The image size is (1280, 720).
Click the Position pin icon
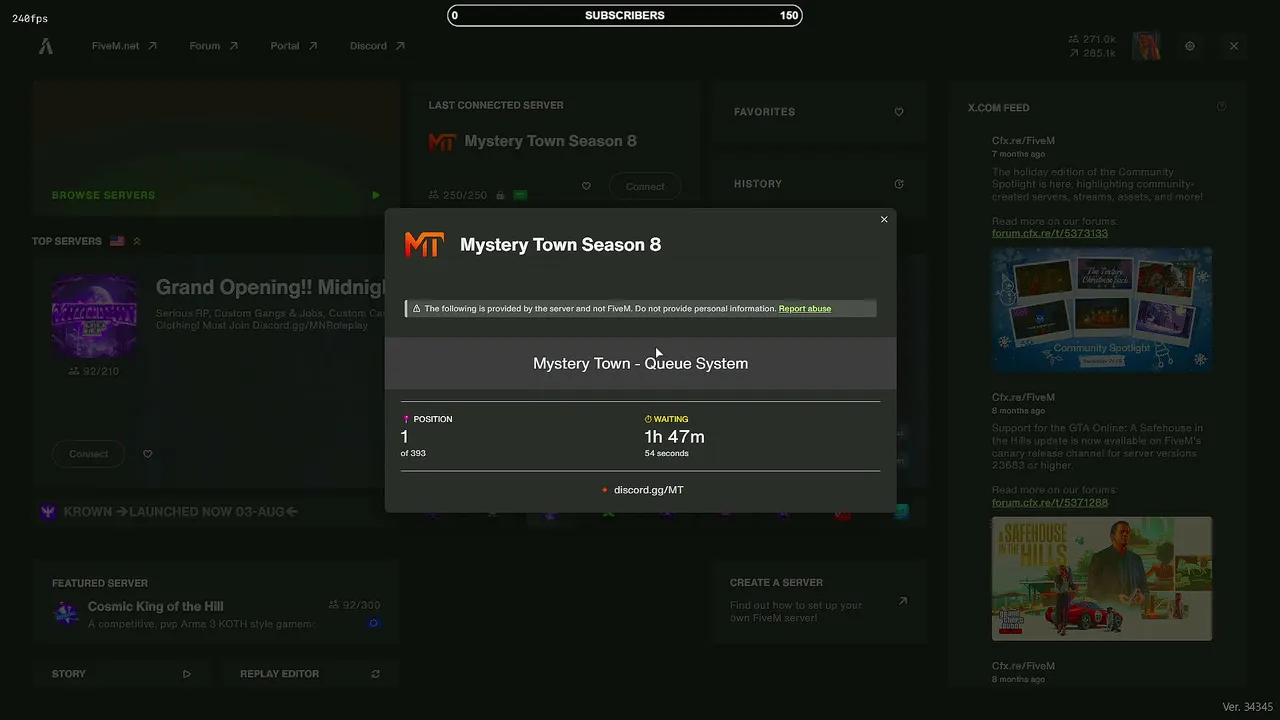(x=406, y=419)
